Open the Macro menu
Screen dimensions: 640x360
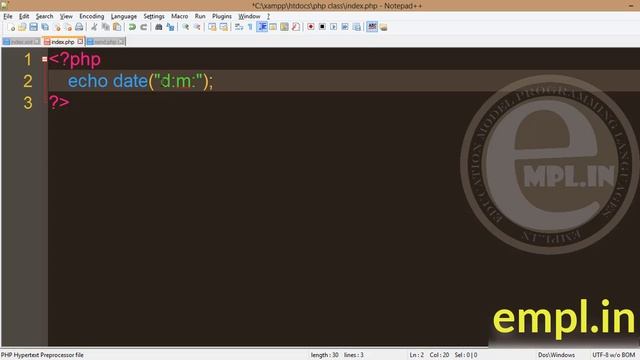(x=180, y=16)
